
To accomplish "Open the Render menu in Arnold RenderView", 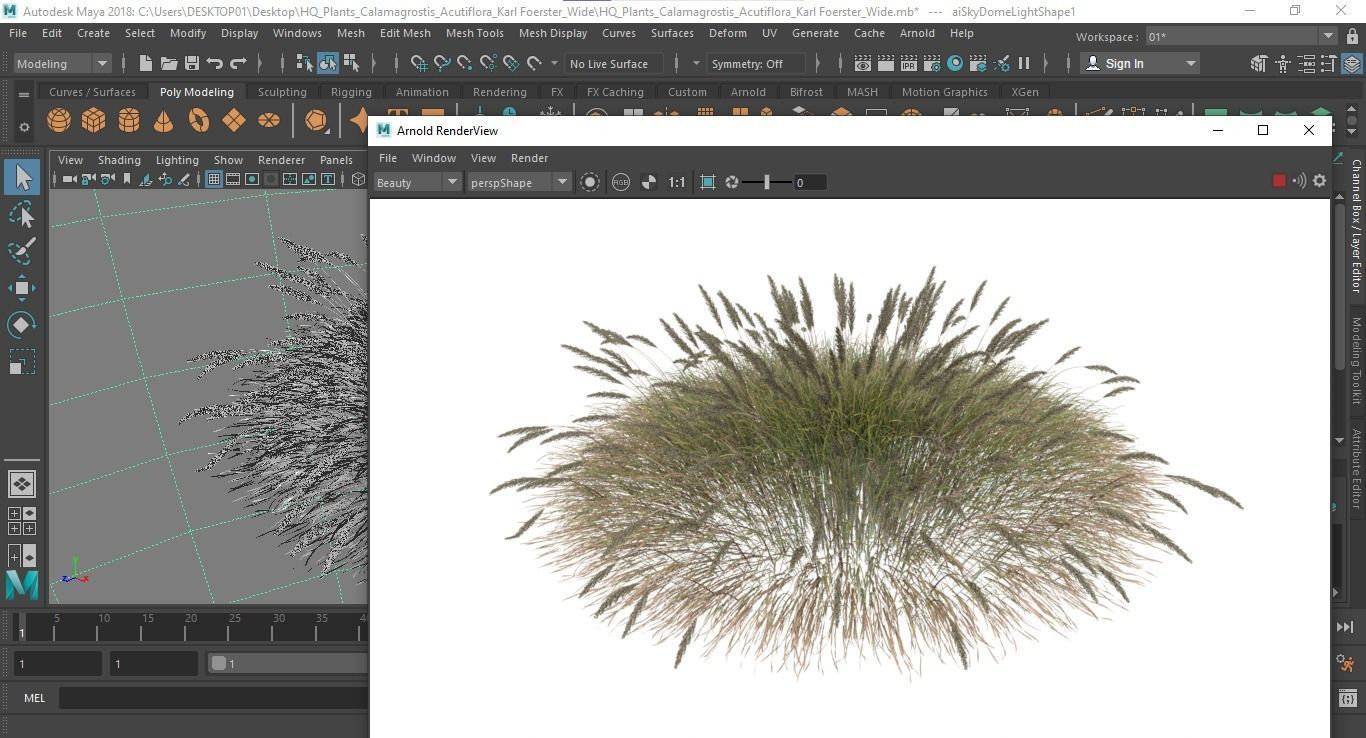I will pos(529,158).
